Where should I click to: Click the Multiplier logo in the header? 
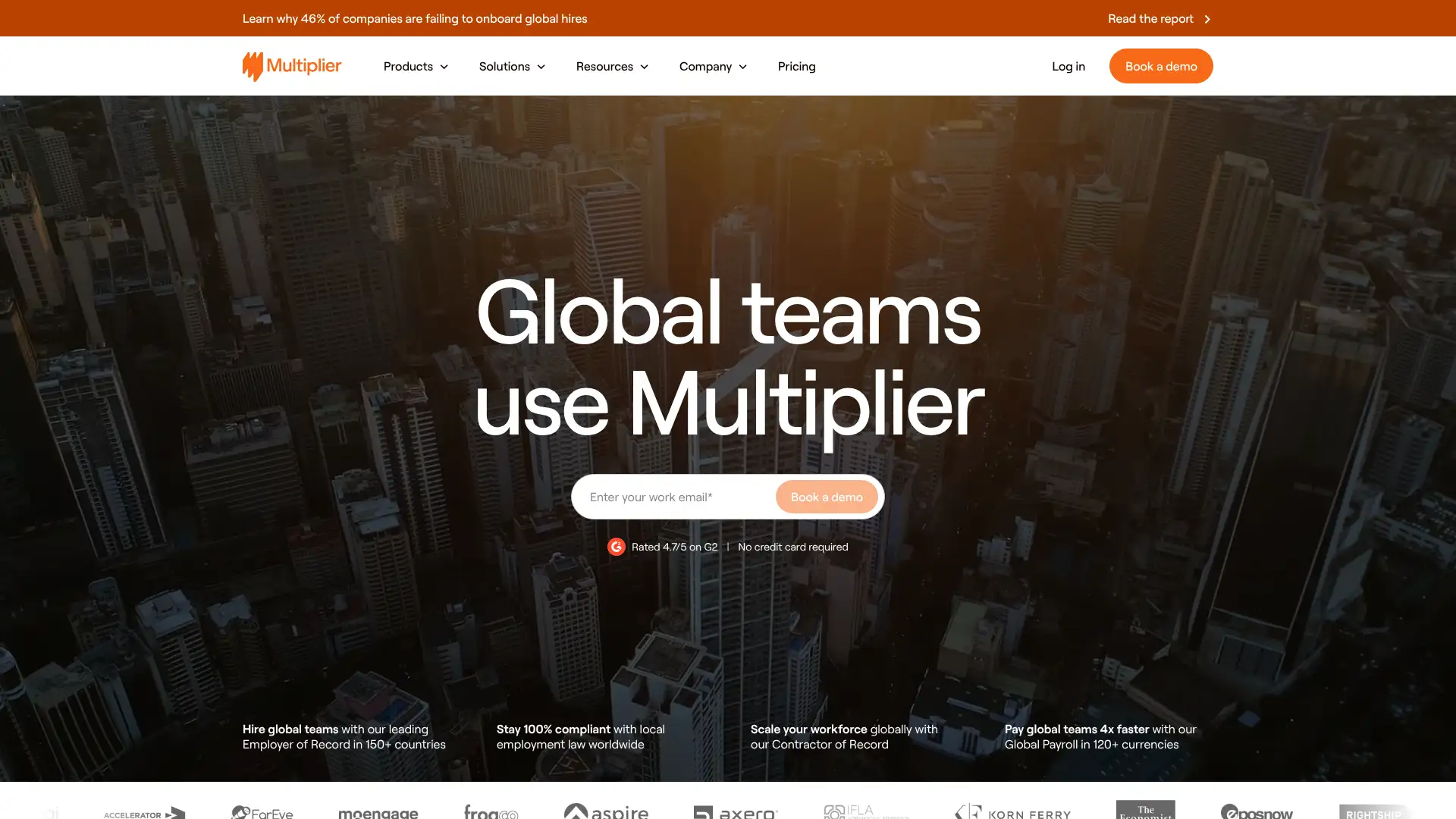click(292, 66)
